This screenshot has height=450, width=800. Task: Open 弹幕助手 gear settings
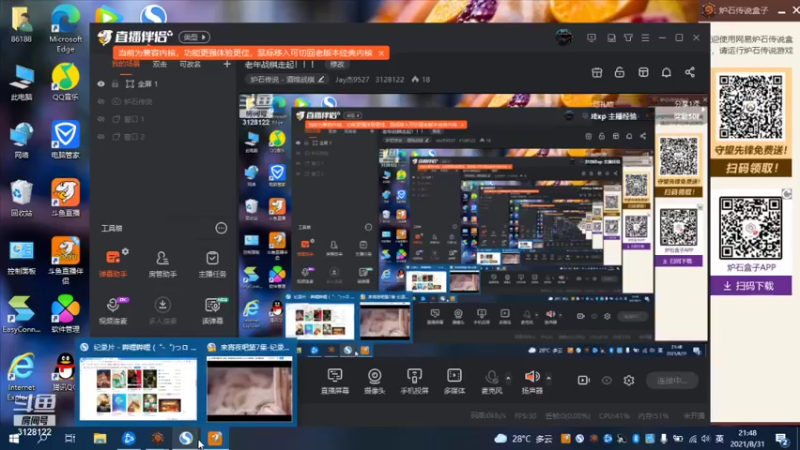point(126,252)
